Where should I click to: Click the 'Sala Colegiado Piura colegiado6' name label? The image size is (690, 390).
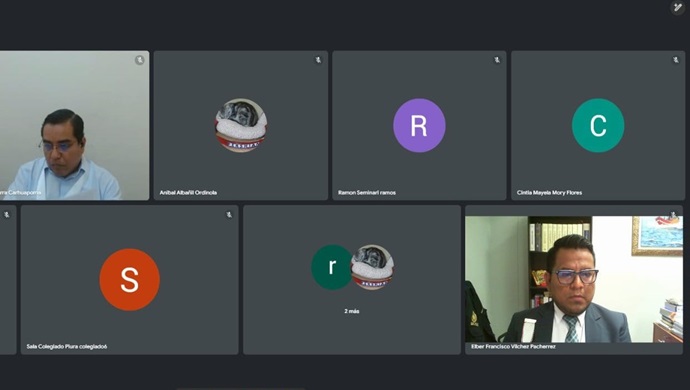tap(66, 347)
